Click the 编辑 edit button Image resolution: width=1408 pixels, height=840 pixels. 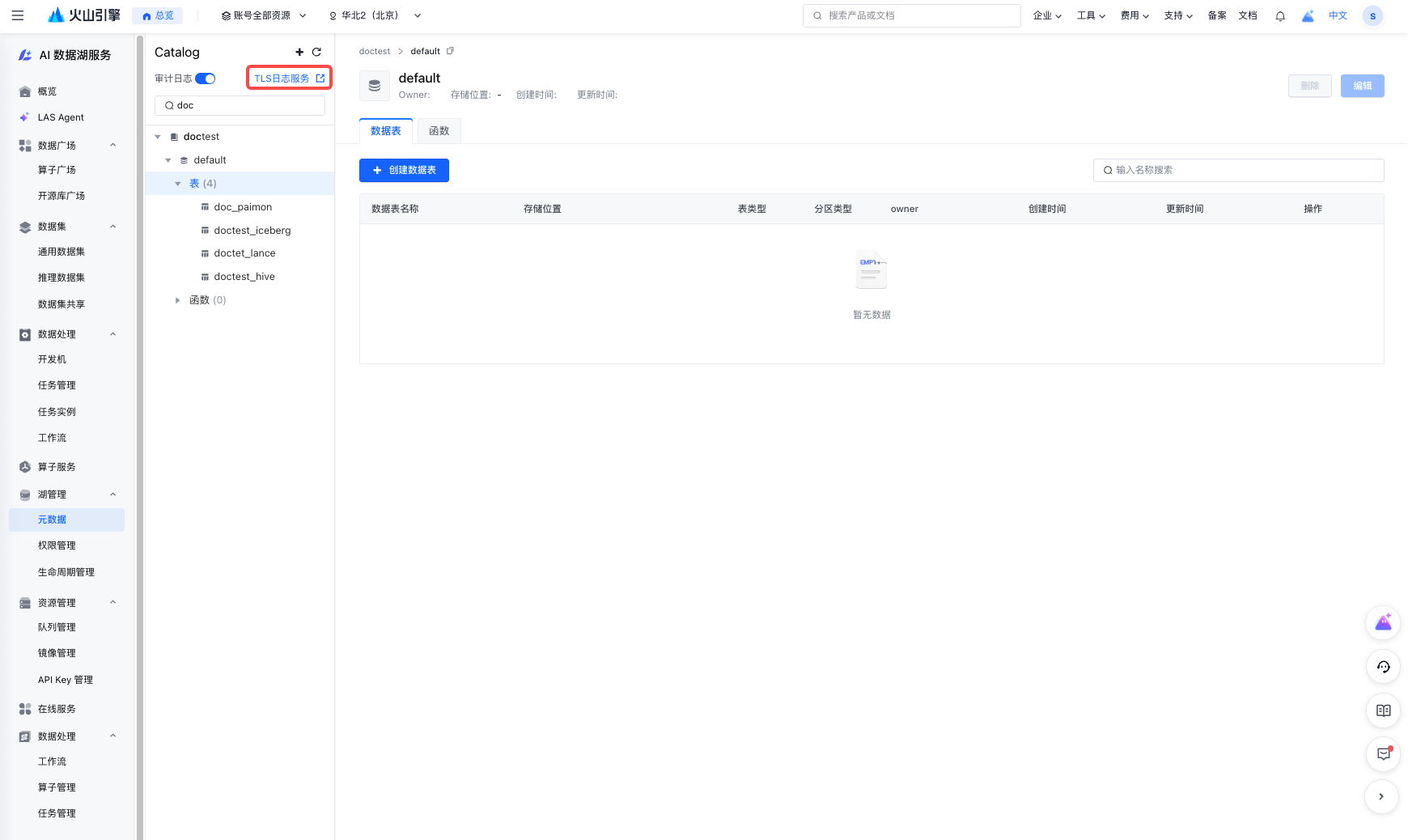tap(1363, 86)
